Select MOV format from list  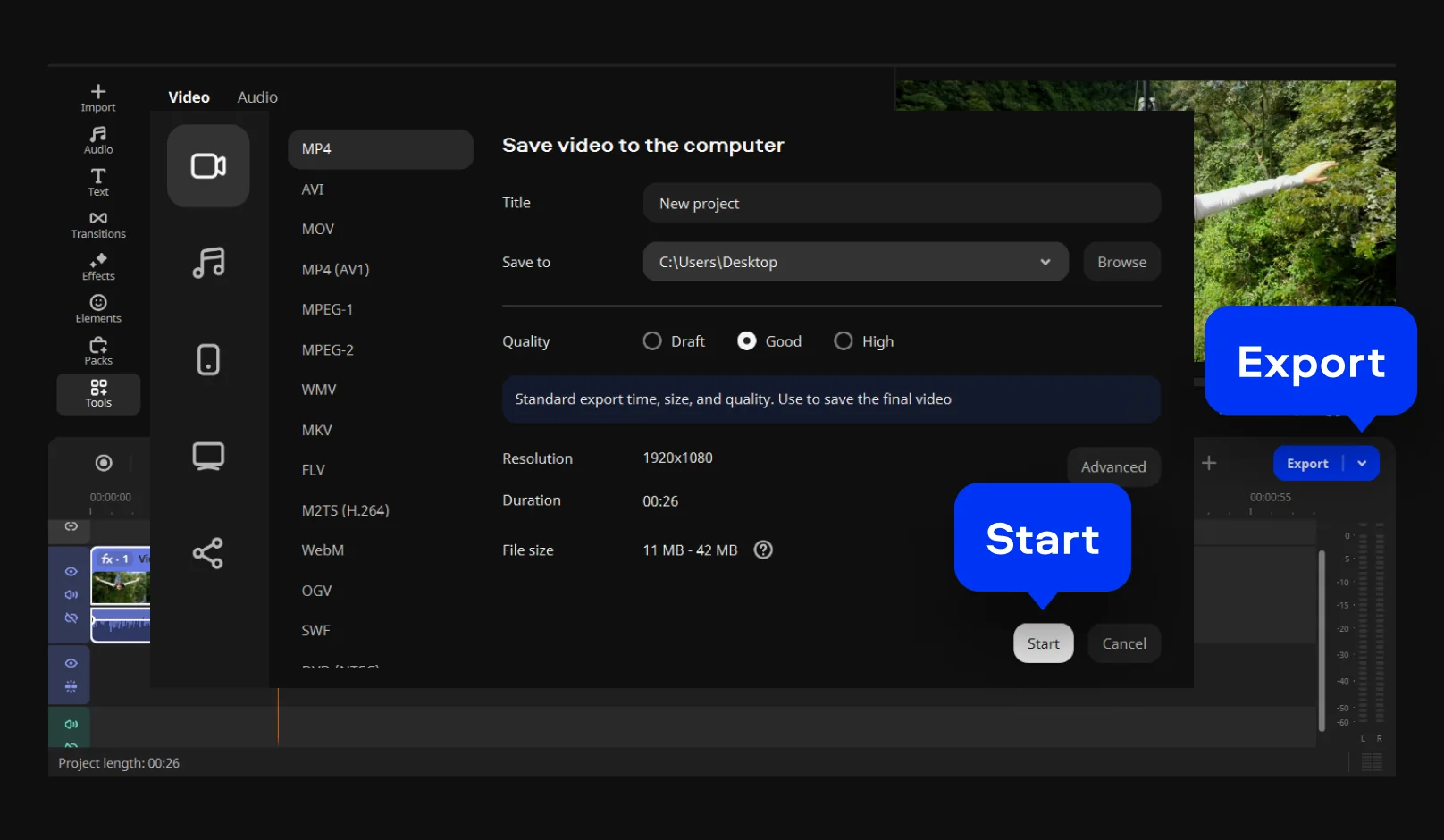[x=318, y=229]
